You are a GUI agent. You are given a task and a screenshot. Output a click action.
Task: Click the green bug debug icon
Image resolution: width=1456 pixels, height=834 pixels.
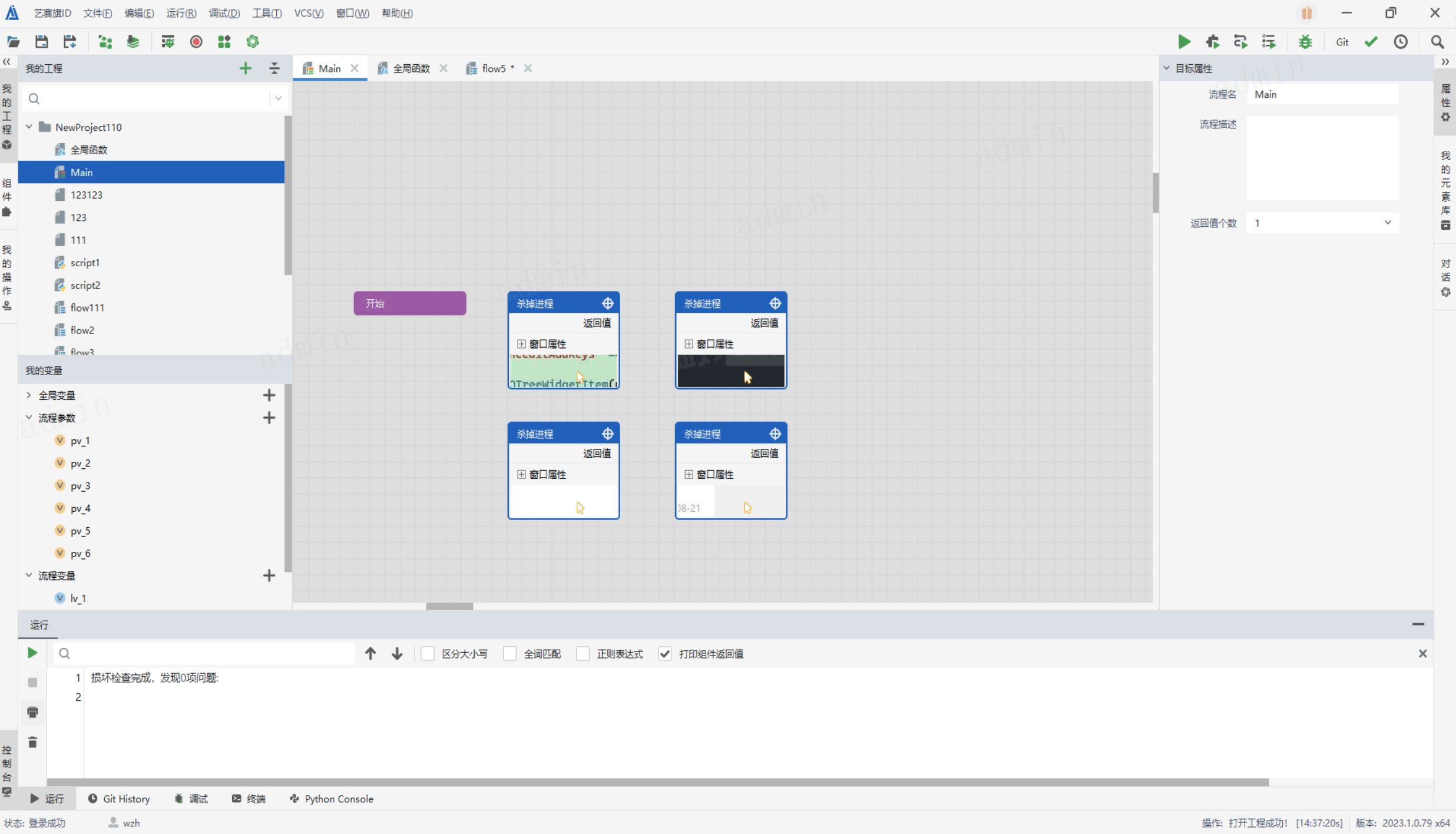[x=1305, y=42]
